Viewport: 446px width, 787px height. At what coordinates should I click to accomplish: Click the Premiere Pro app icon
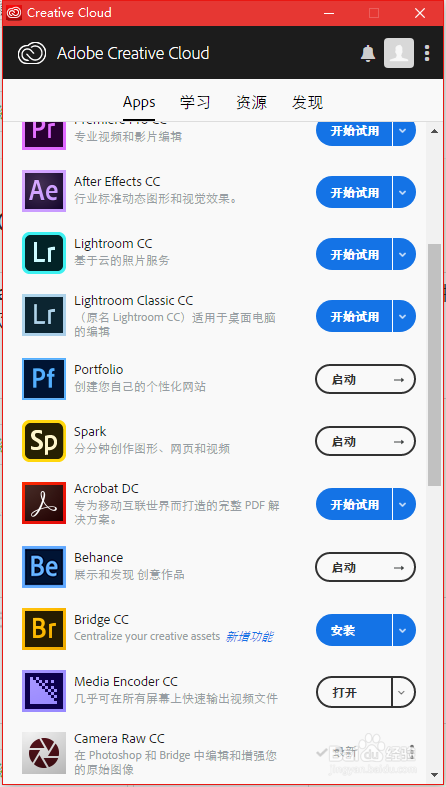pyautogui.click(x=44, y=135)
